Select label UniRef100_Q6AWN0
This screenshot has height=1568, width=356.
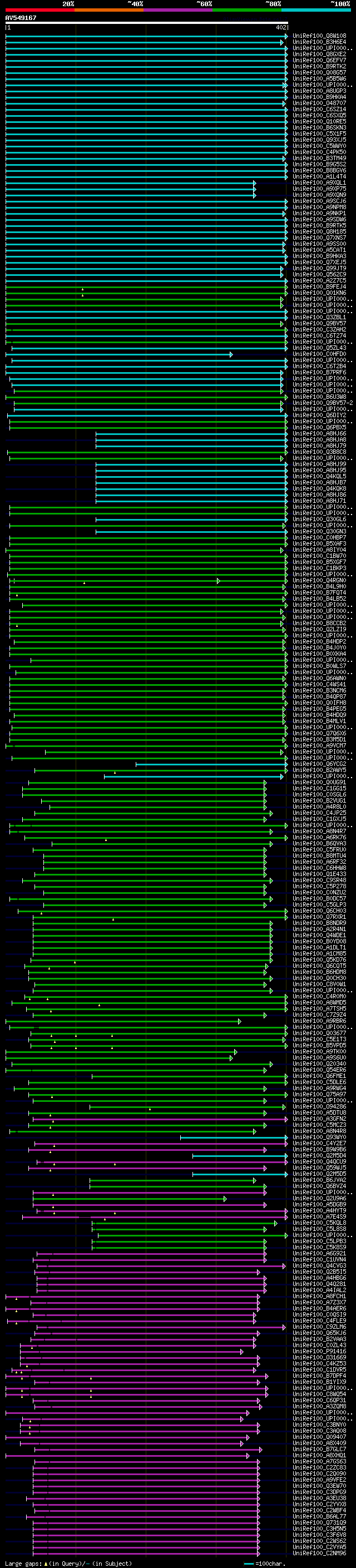pos(319,678)
